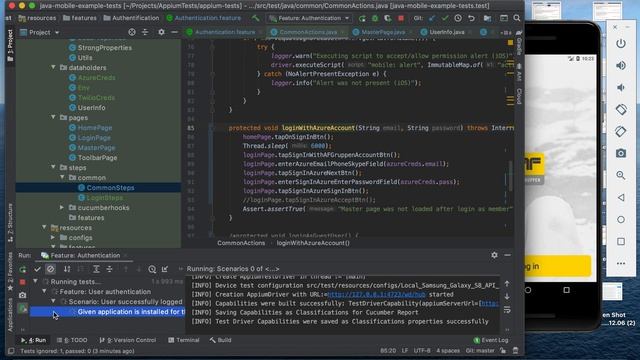Toggle Show Ignored tests icon
The image size is (640, 360).
[51, 269]
